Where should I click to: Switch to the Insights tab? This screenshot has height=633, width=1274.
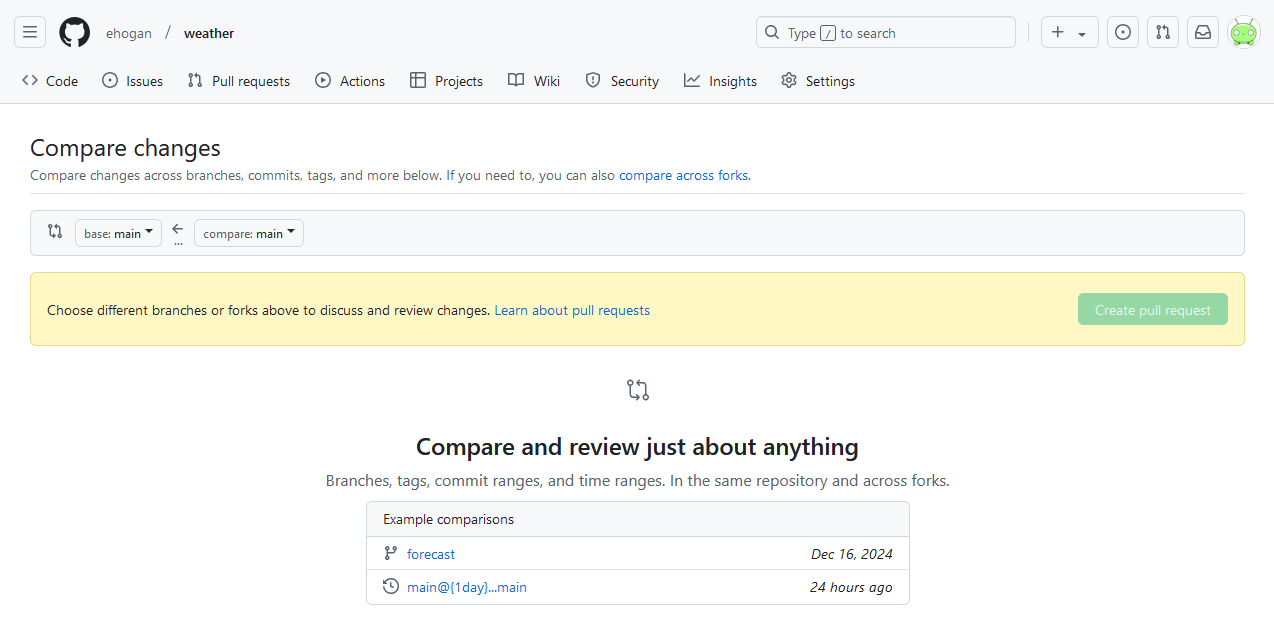tap(721, 81)
